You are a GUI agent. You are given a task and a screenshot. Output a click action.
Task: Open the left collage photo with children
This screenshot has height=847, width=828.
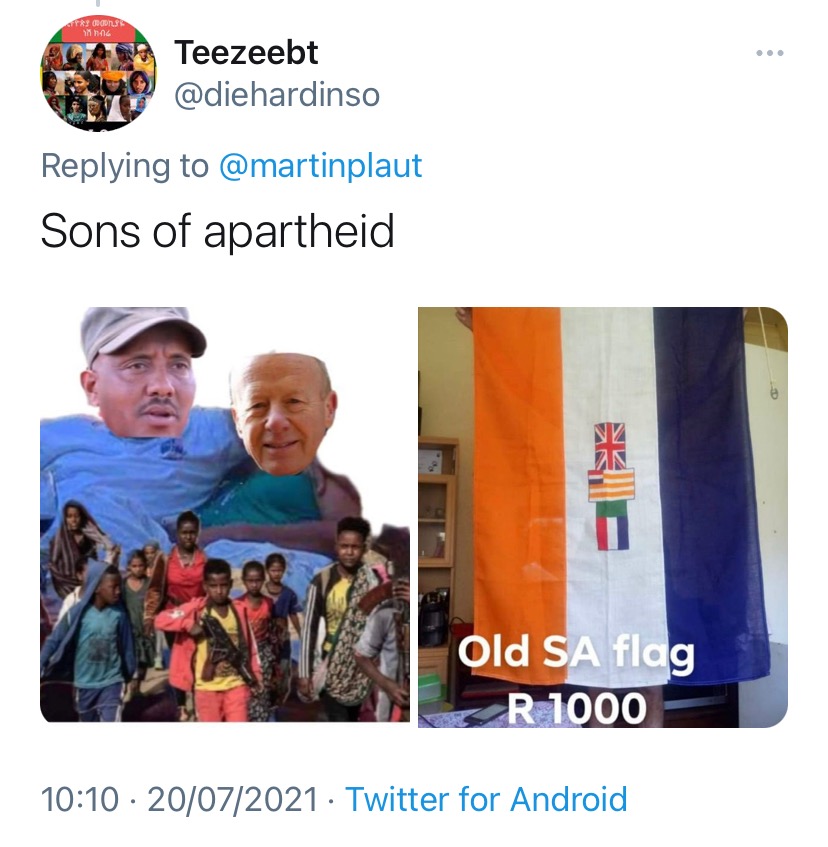click(225, 515)
